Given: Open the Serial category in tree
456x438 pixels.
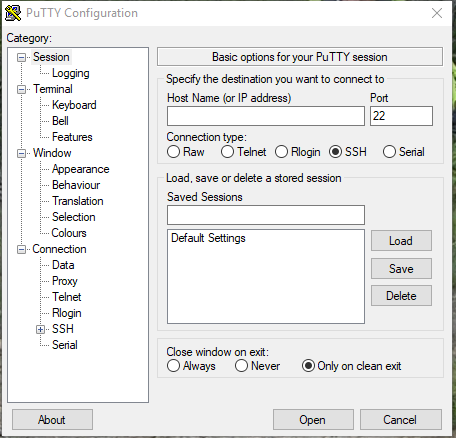Looking at the screenshot, I should pyautogui.click(x=65, y=345).
